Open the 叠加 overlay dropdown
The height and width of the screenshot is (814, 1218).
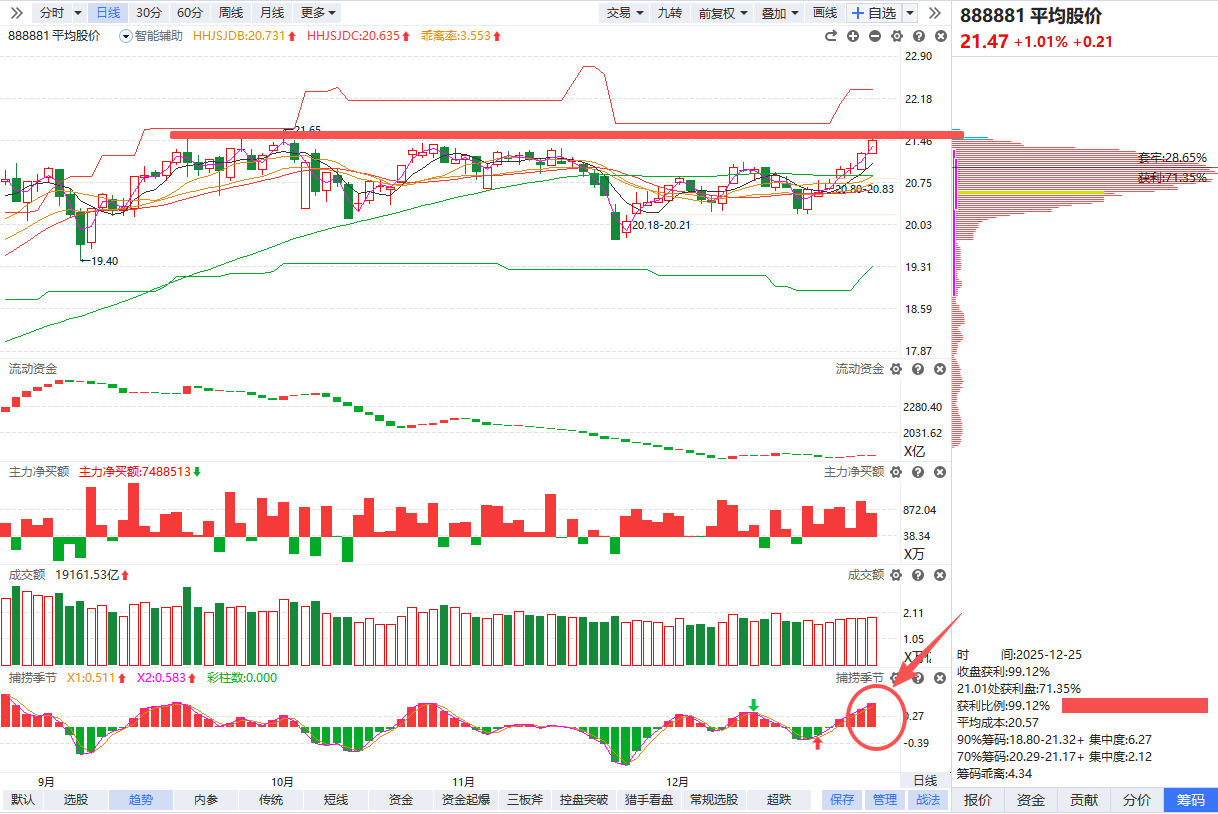click(780, 13)
